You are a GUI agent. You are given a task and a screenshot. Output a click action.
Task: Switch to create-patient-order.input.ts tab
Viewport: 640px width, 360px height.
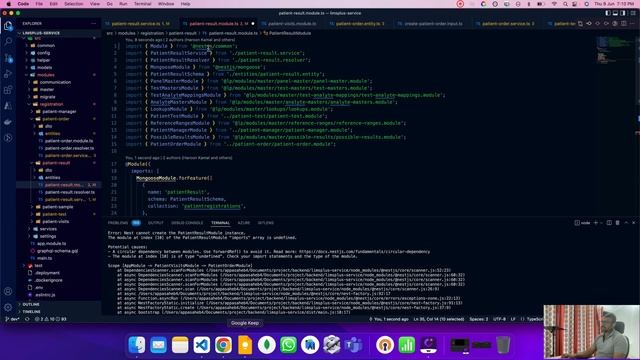[x=433, y=24]
